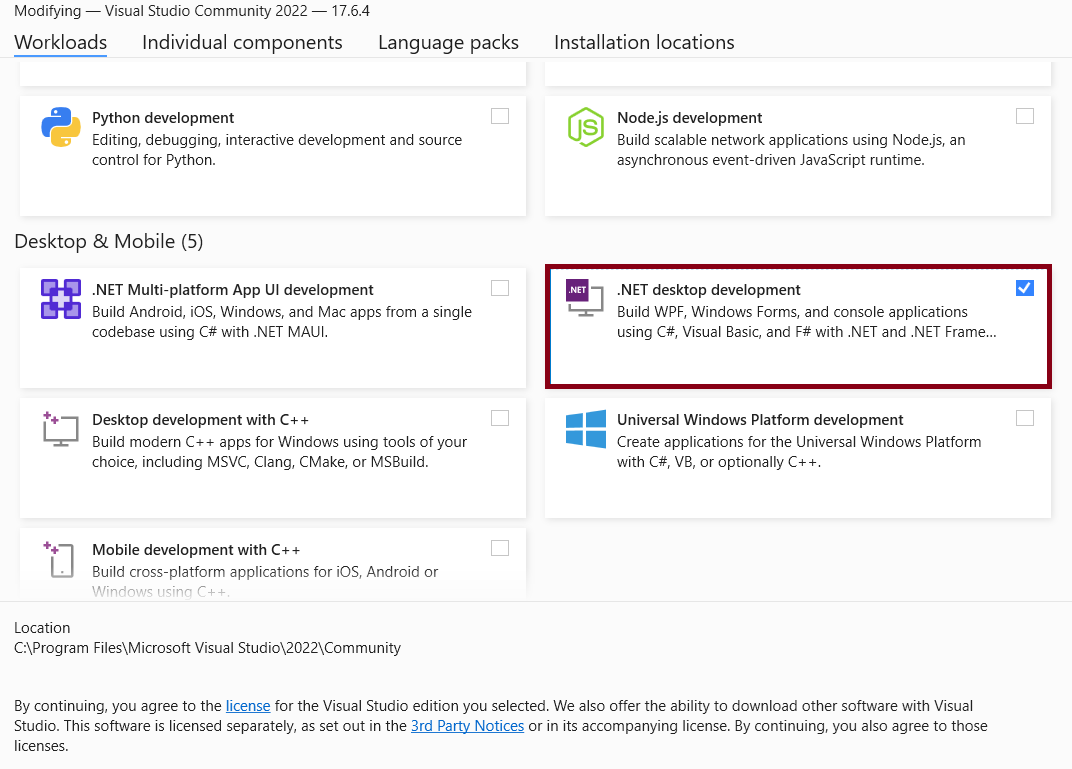
Task: Click the Python development logo icon
Action: 60,128
